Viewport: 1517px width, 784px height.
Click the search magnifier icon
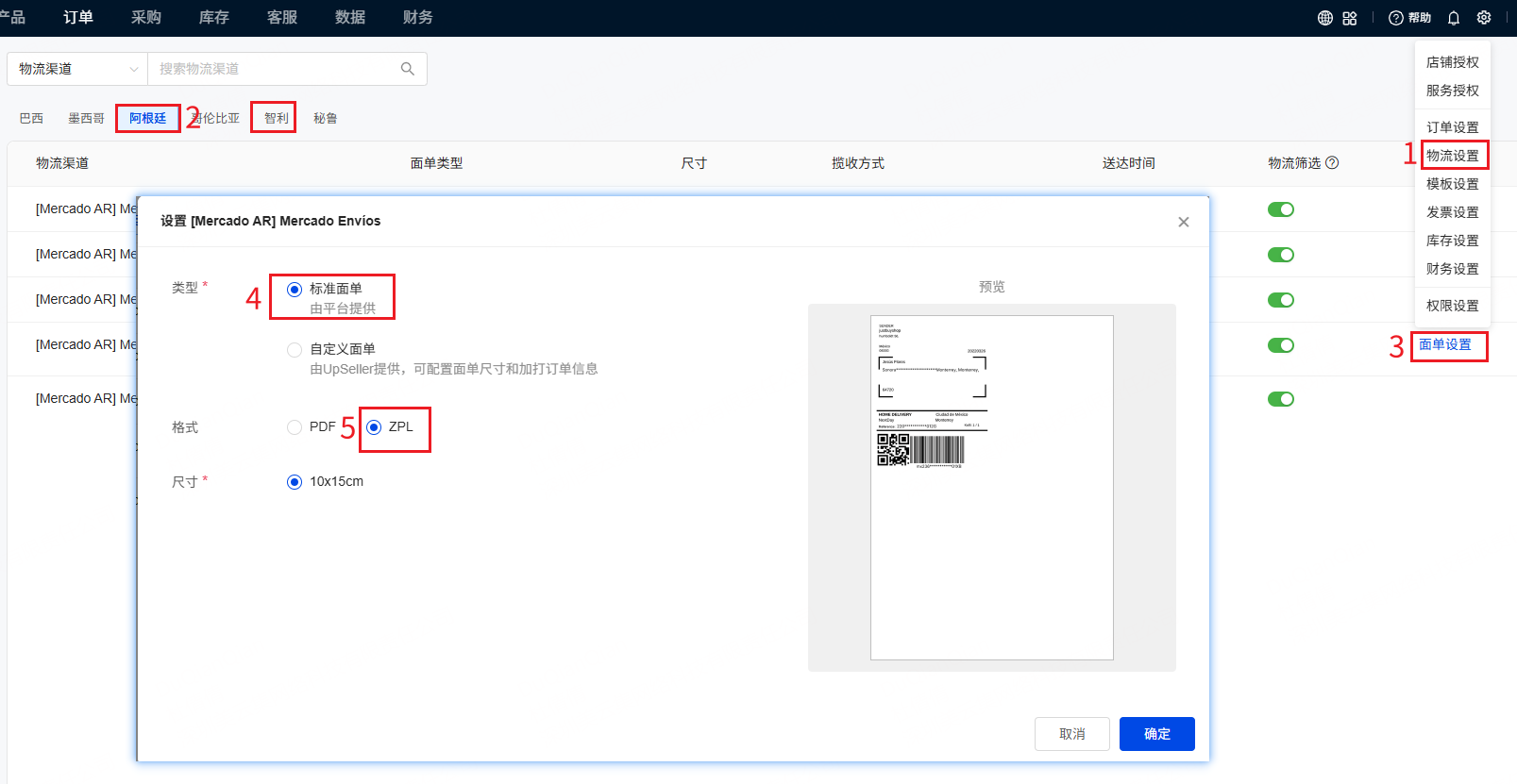[408, 69]
